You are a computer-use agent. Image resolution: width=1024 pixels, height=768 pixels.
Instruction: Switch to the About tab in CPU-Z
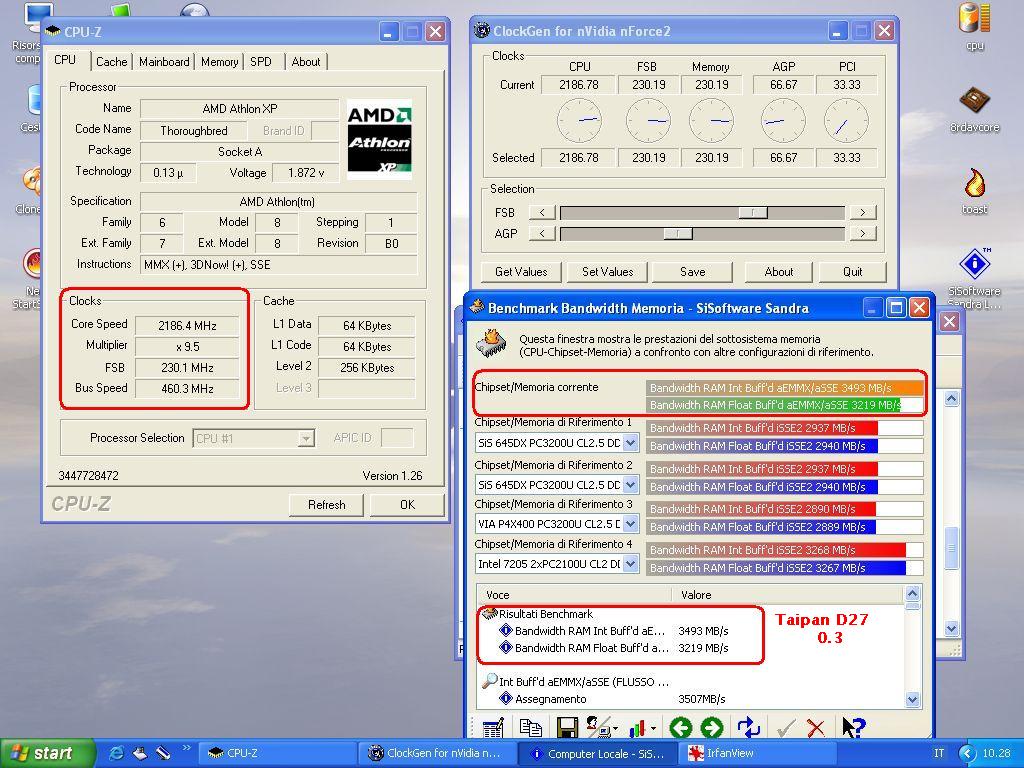pyautogui.click(x=306, y=61)
